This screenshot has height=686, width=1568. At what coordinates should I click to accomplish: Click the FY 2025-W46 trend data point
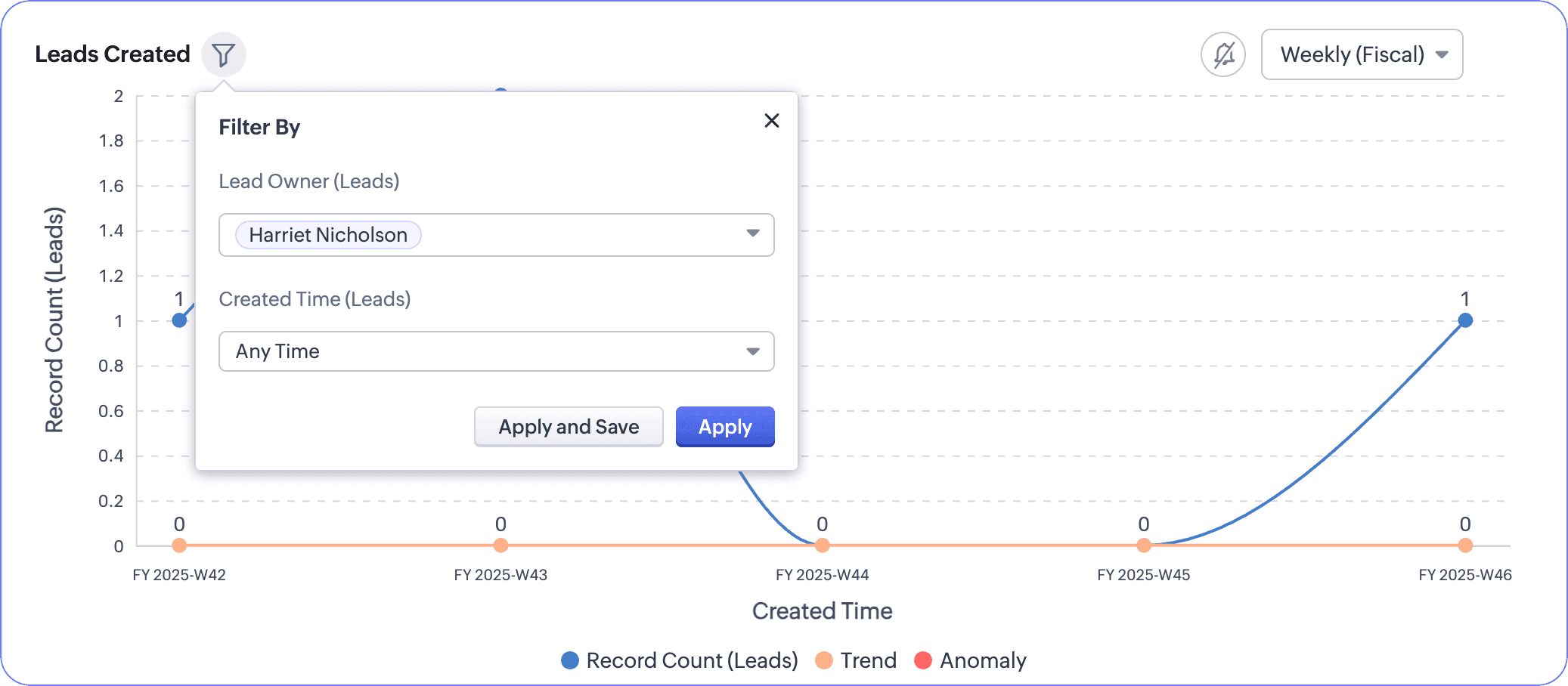click(1464, 545)
